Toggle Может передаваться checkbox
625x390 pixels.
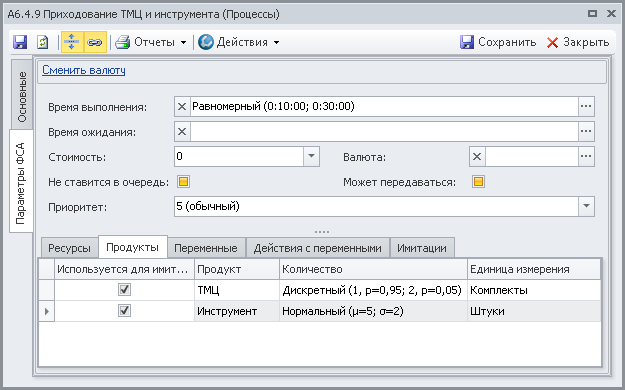point(478,182)
